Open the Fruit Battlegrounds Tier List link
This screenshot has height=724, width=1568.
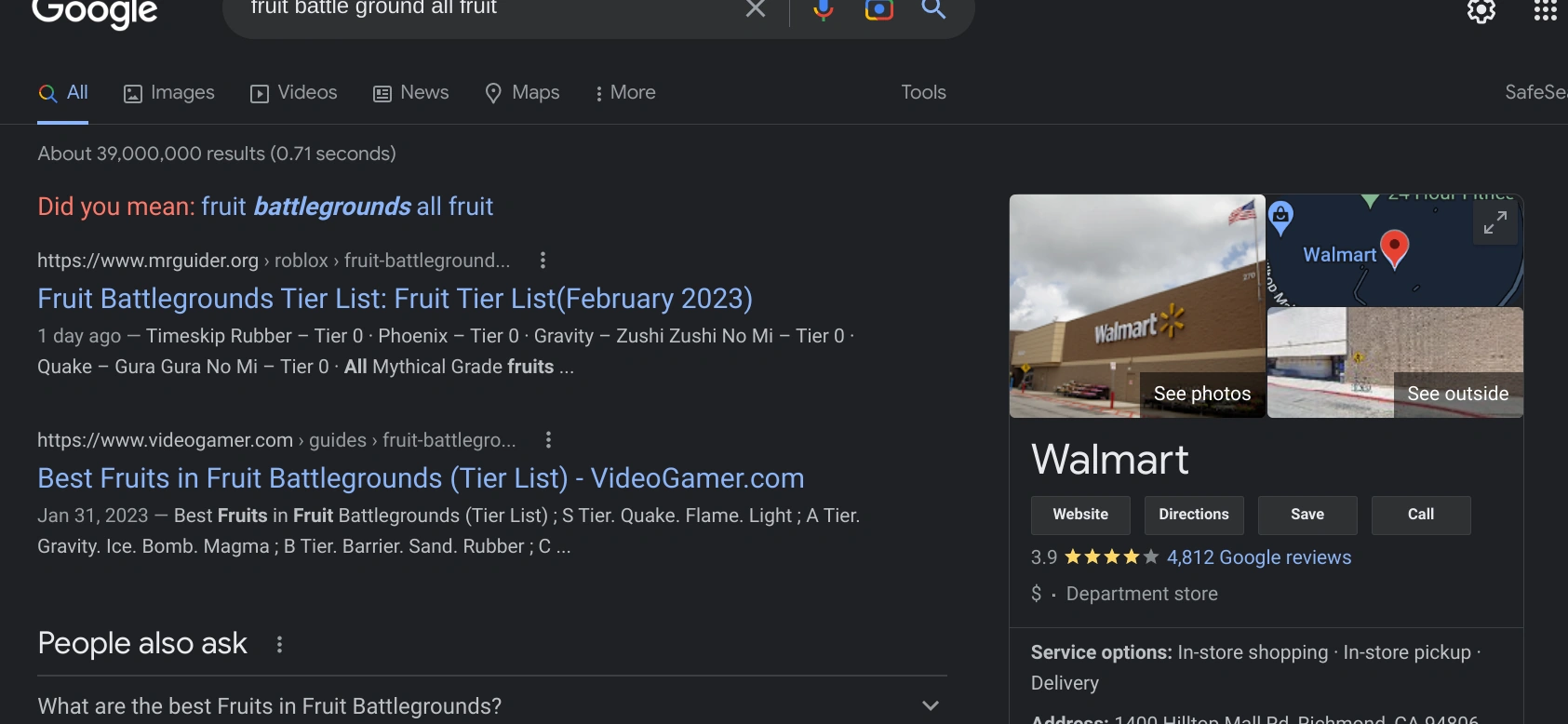(395, 299)
